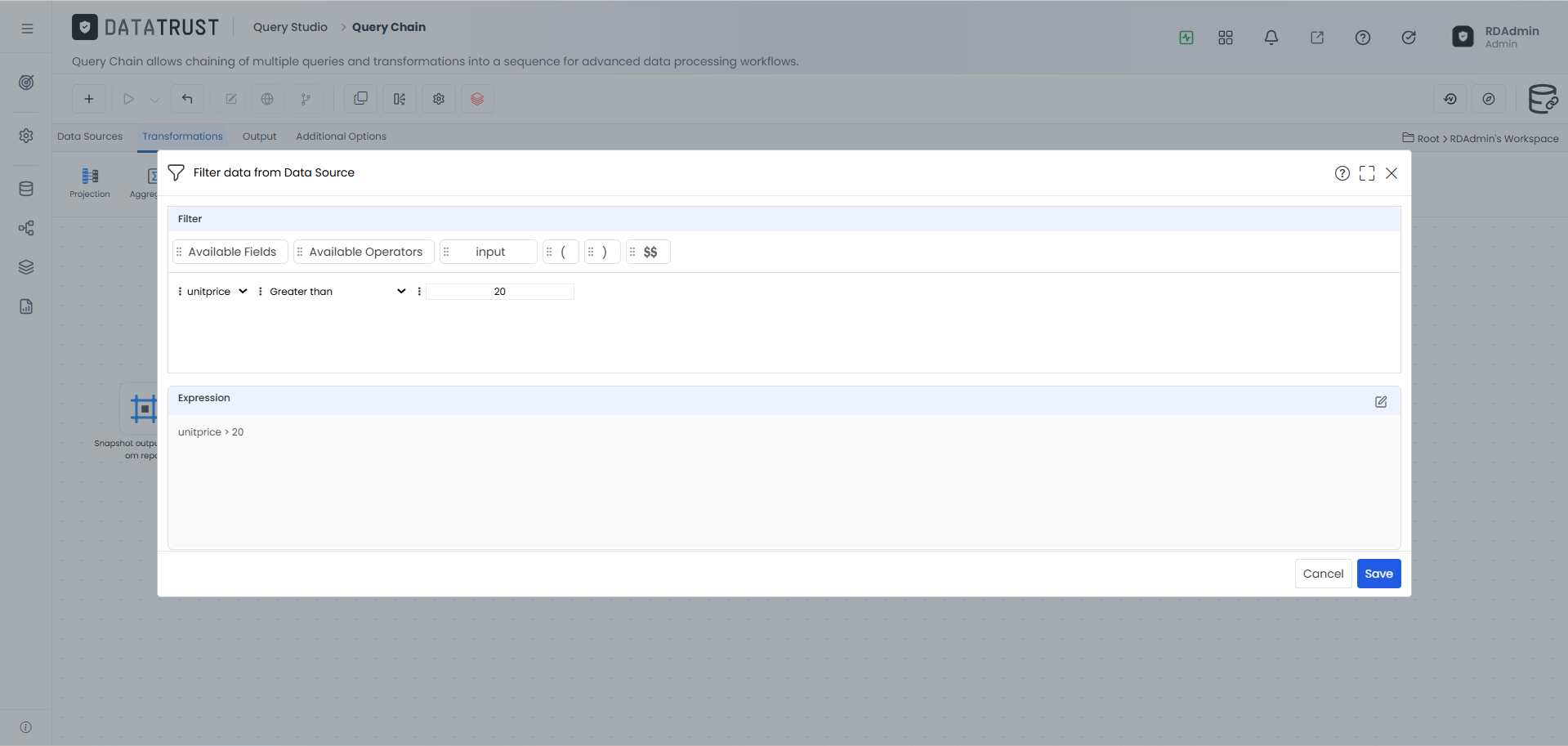Click the plus add button in toolbar
Screen dimensions: 1568x746
click(89, 99)
